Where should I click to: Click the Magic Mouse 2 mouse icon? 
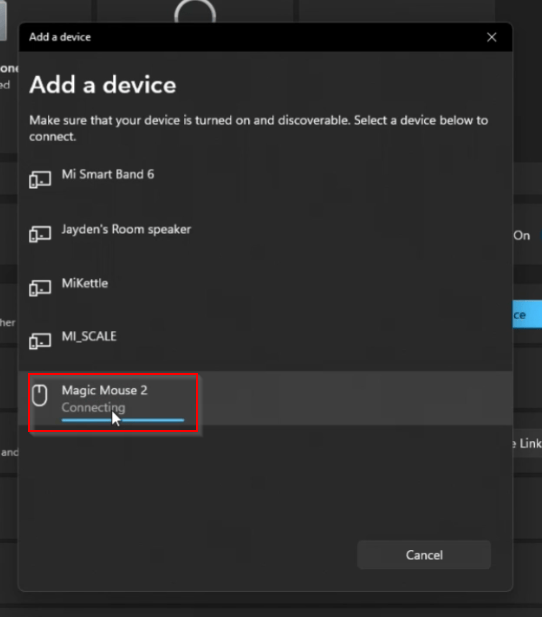click(40, 395)
